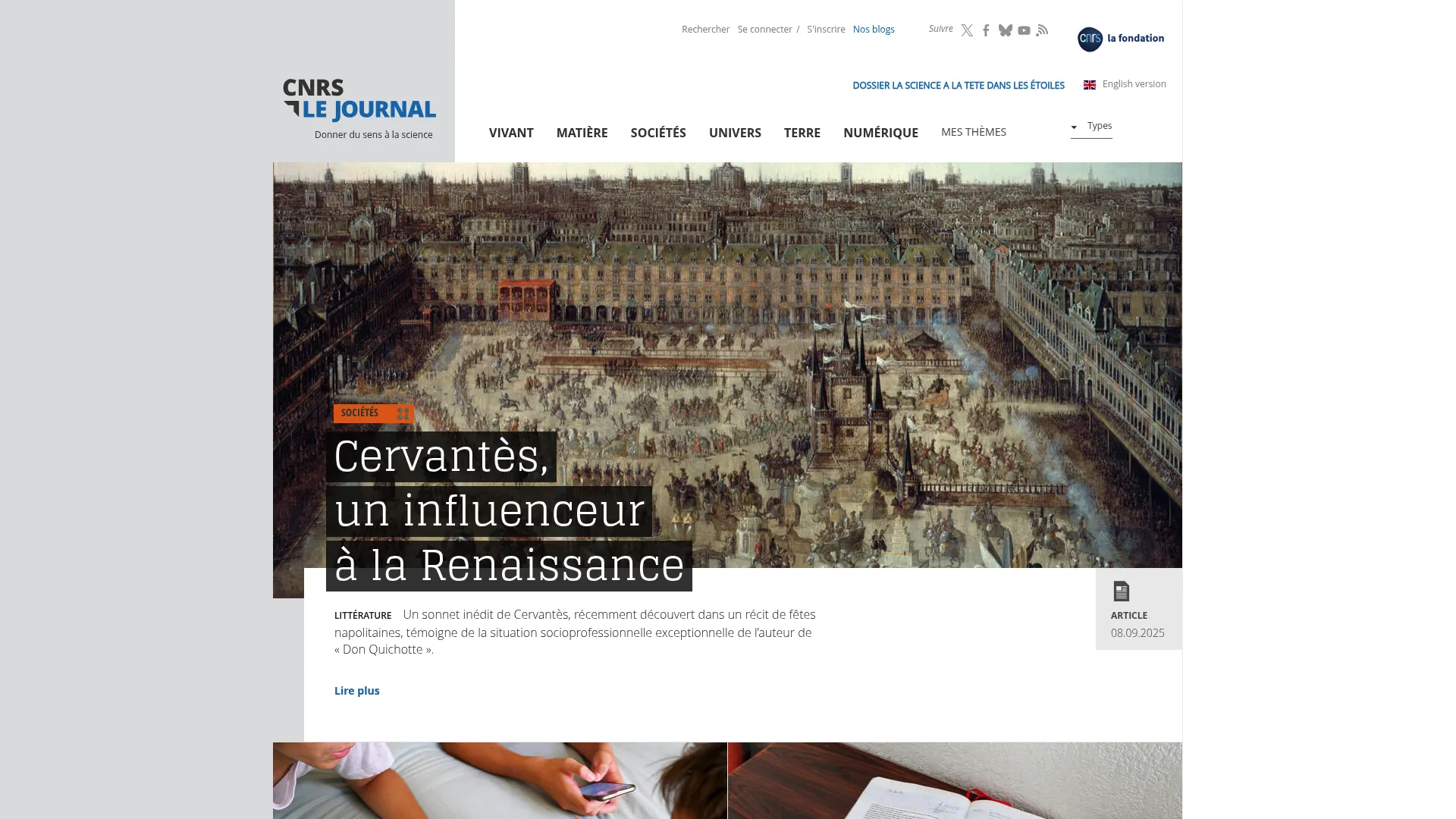Open the Facebook social icon
This screenshot has height=819, width=1456.
986,30
